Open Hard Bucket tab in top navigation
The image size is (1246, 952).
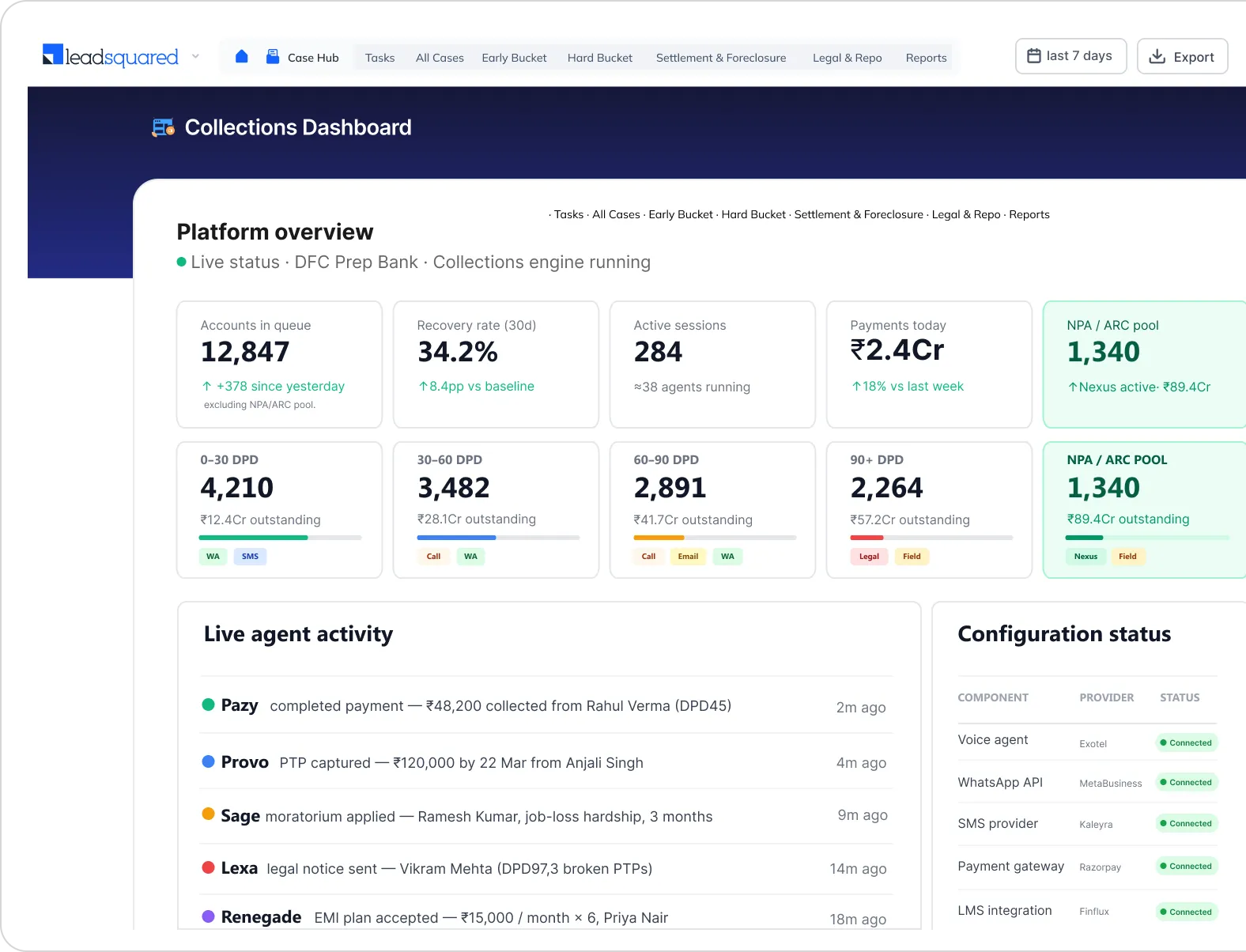click(x=600, y=58)
